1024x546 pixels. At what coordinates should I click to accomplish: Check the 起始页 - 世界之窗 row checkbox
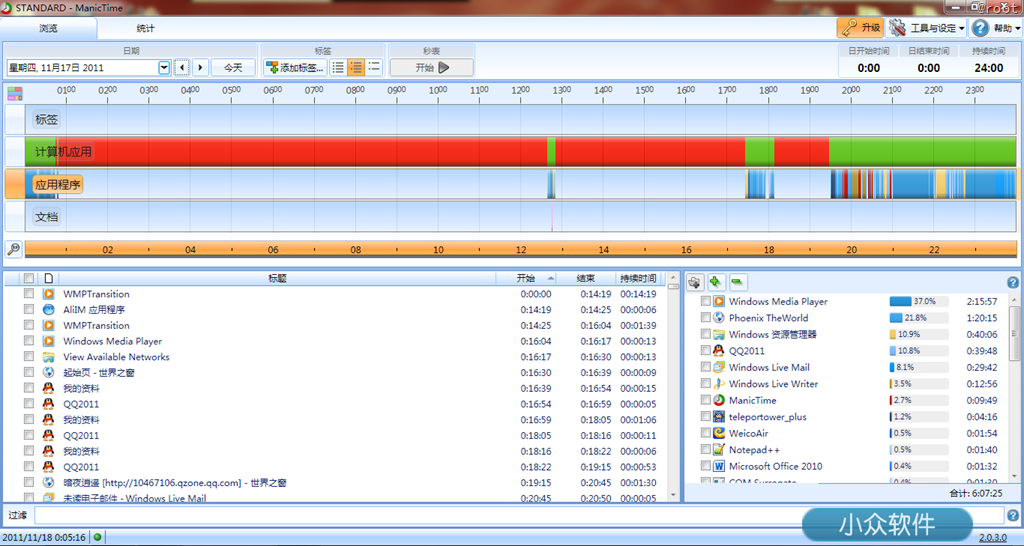(29, 372)
